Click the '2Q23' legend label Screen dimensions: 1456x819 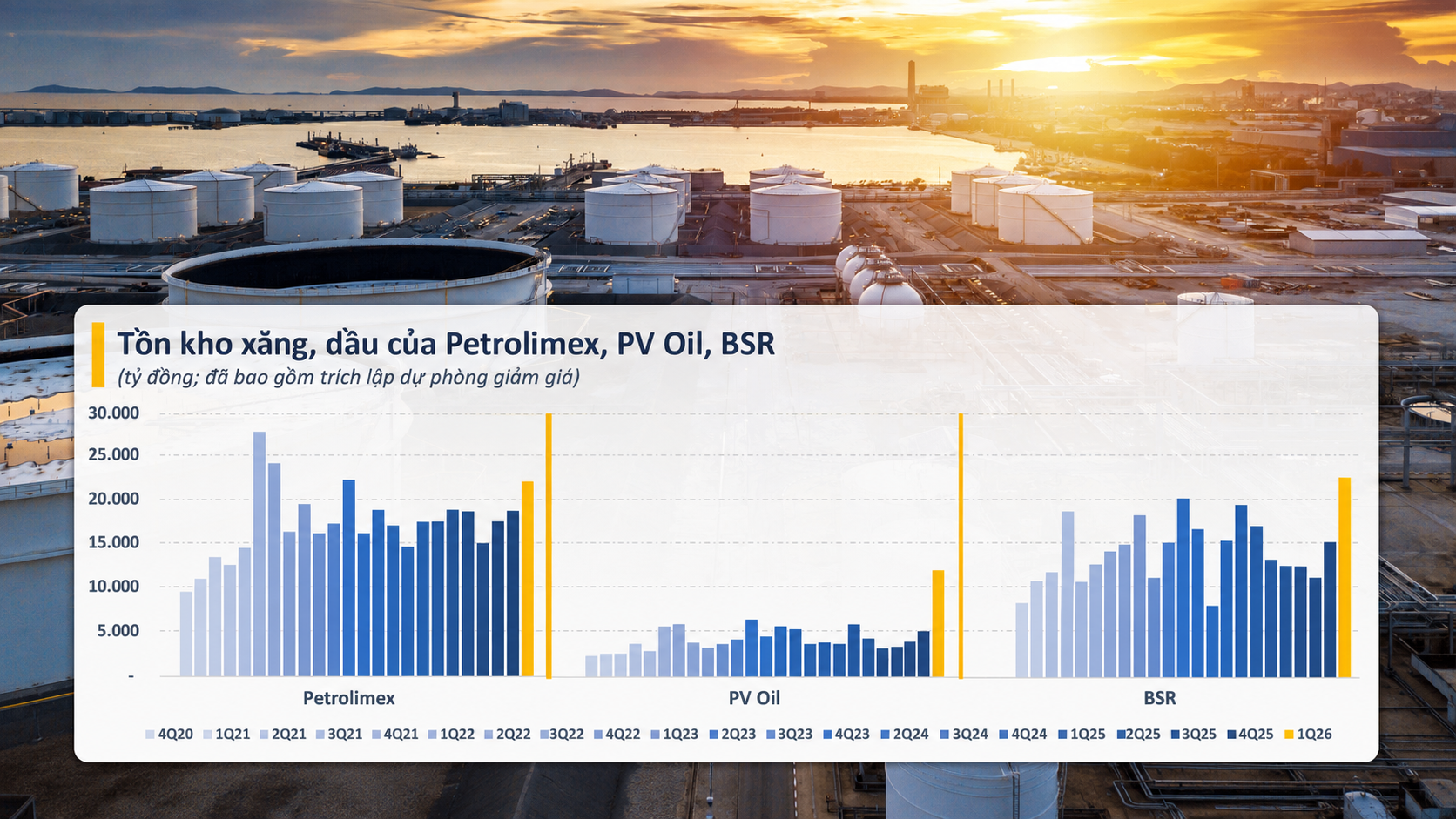738,734
